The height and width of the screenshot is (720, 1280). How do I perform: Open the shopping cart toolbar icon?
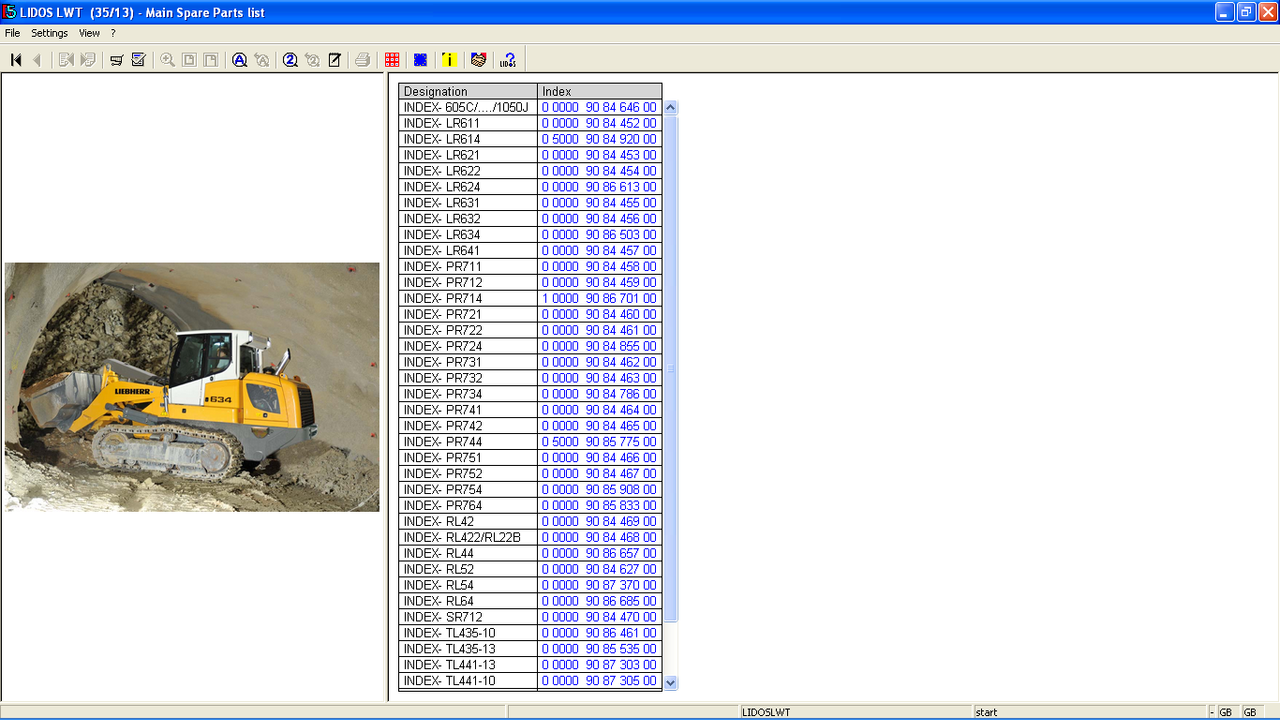pos(117,60)
